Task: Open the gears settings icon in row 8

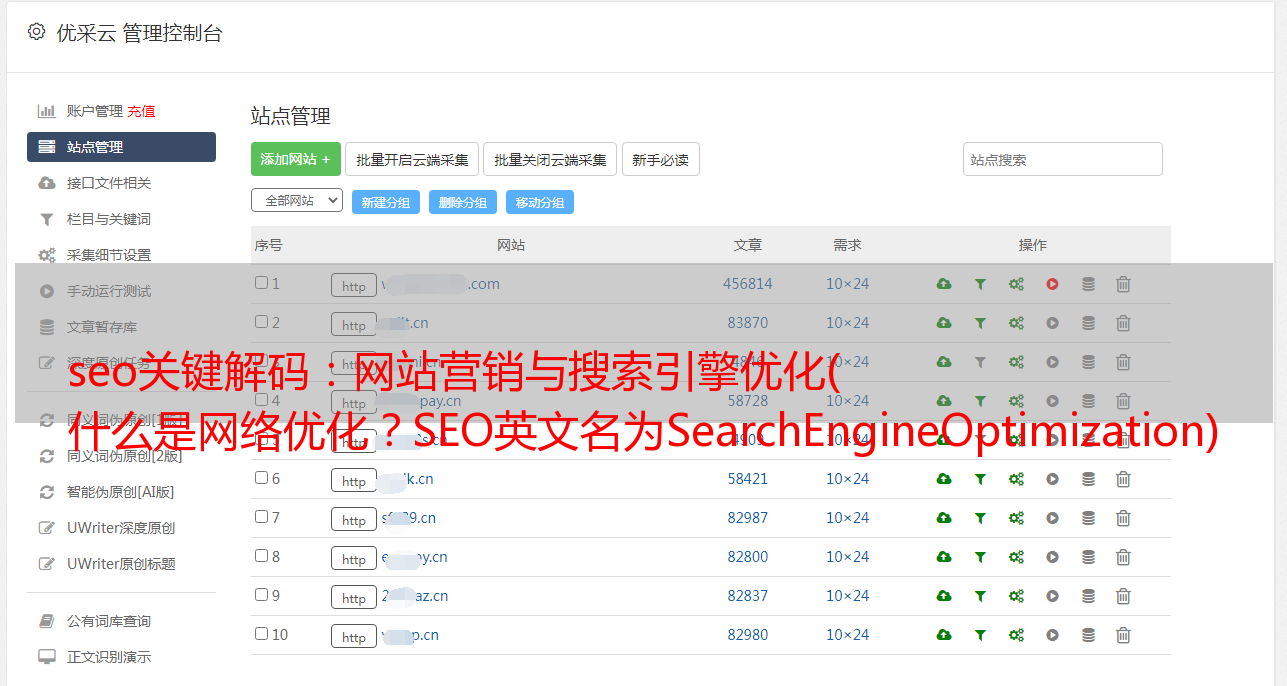Action: [1016, 557]
